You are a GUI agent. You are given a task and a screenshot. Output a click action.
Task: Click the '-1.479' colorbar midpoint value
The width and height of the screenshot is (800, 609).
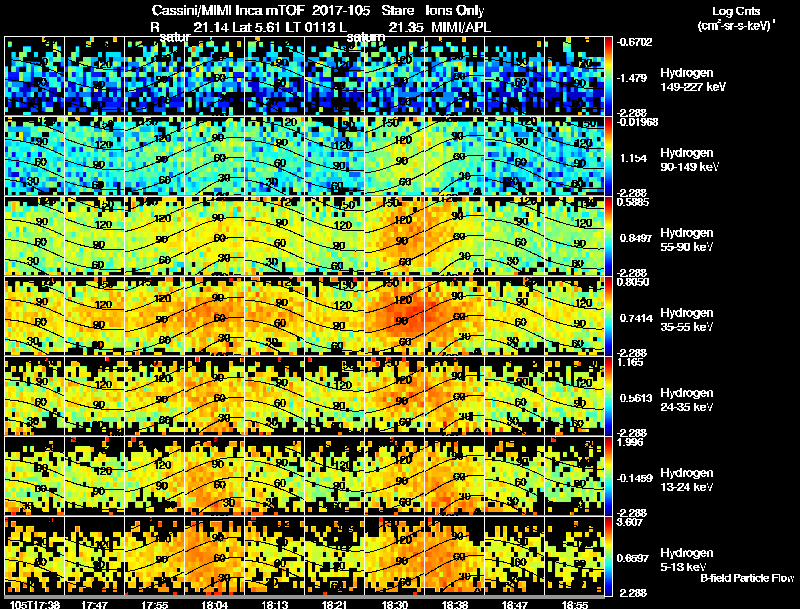632,78
